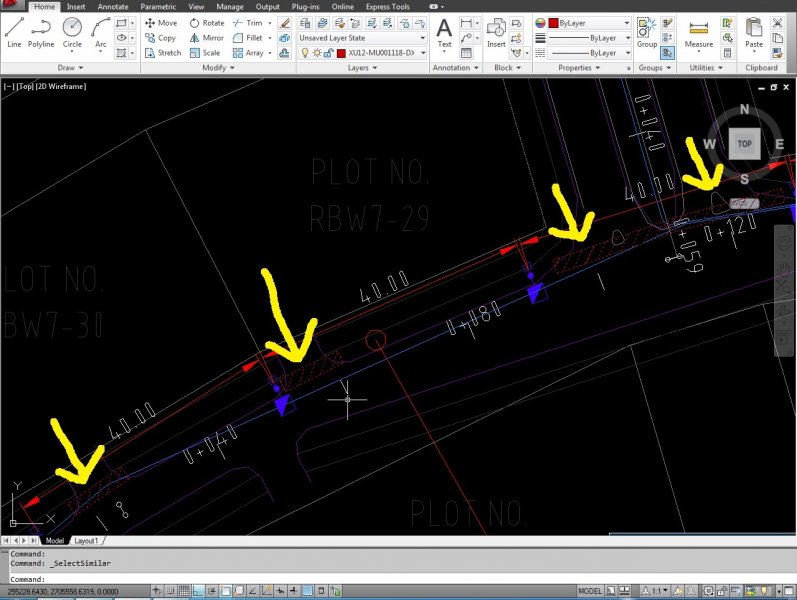Click the red object color swatch in Properties
797x600 pixels.
point(553,23)
